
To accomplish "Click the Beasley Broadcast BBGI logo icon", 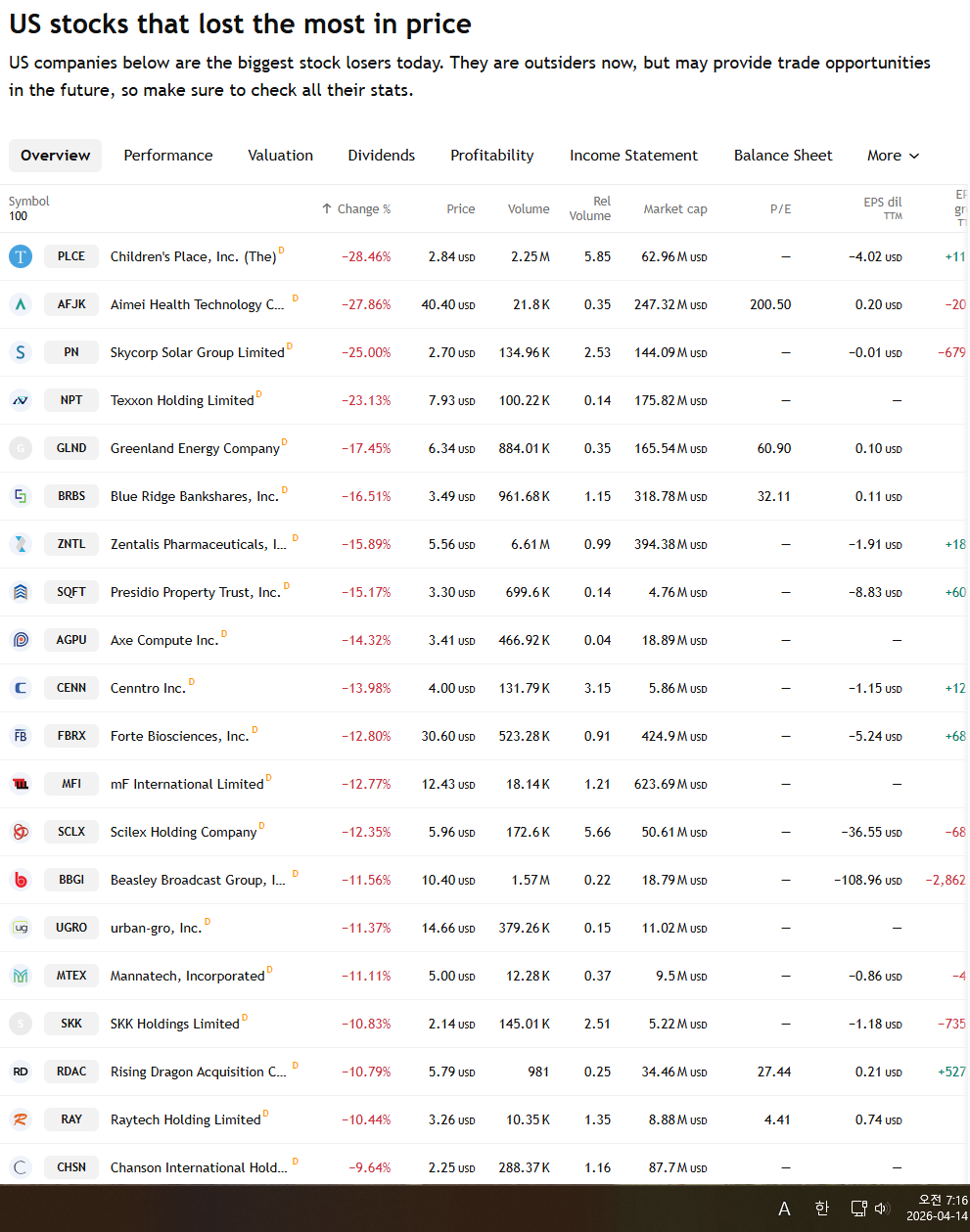I will [x=21, y=880].
